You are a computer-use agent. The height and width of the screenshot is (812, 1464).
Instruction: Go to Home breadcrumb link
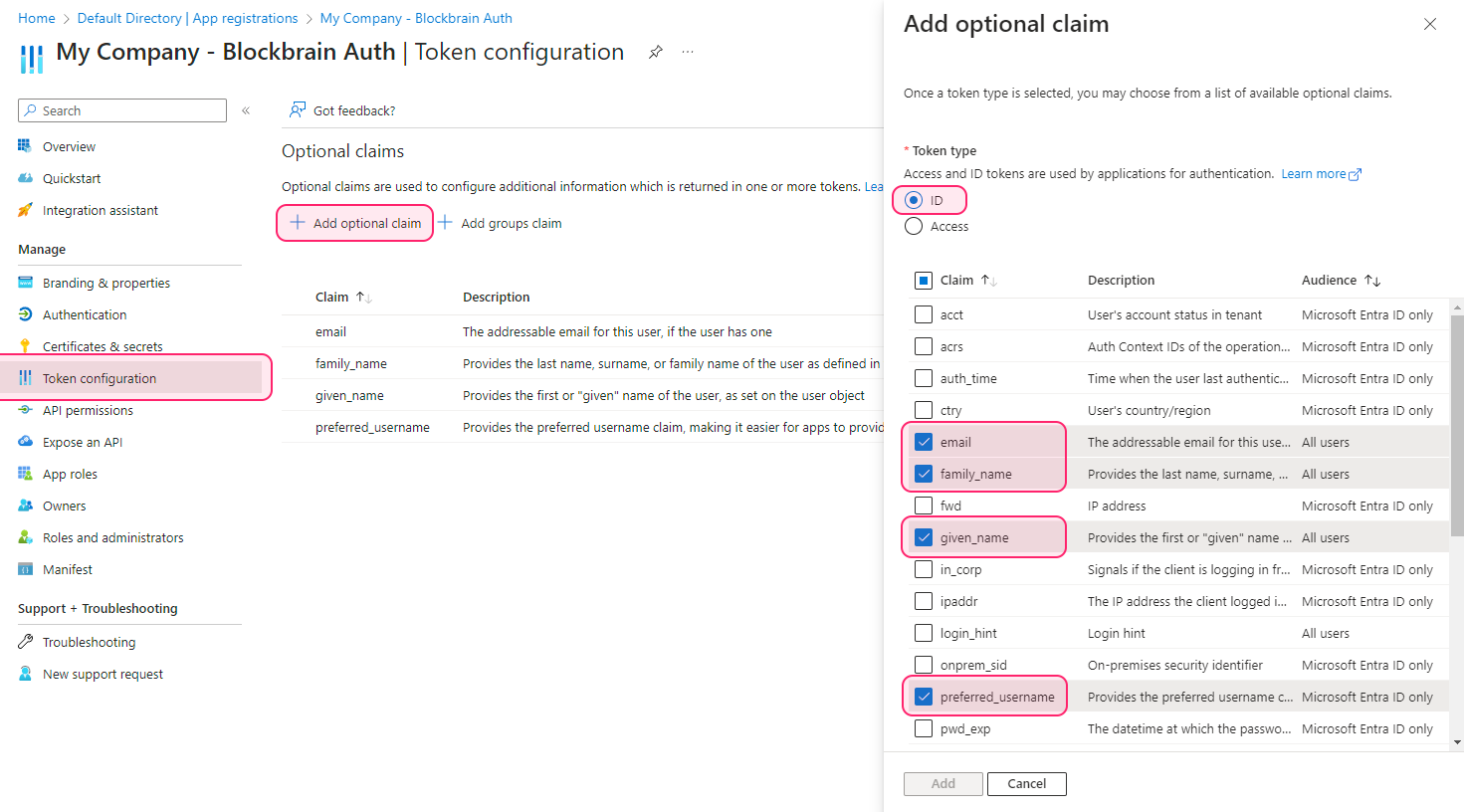point(37,18)
